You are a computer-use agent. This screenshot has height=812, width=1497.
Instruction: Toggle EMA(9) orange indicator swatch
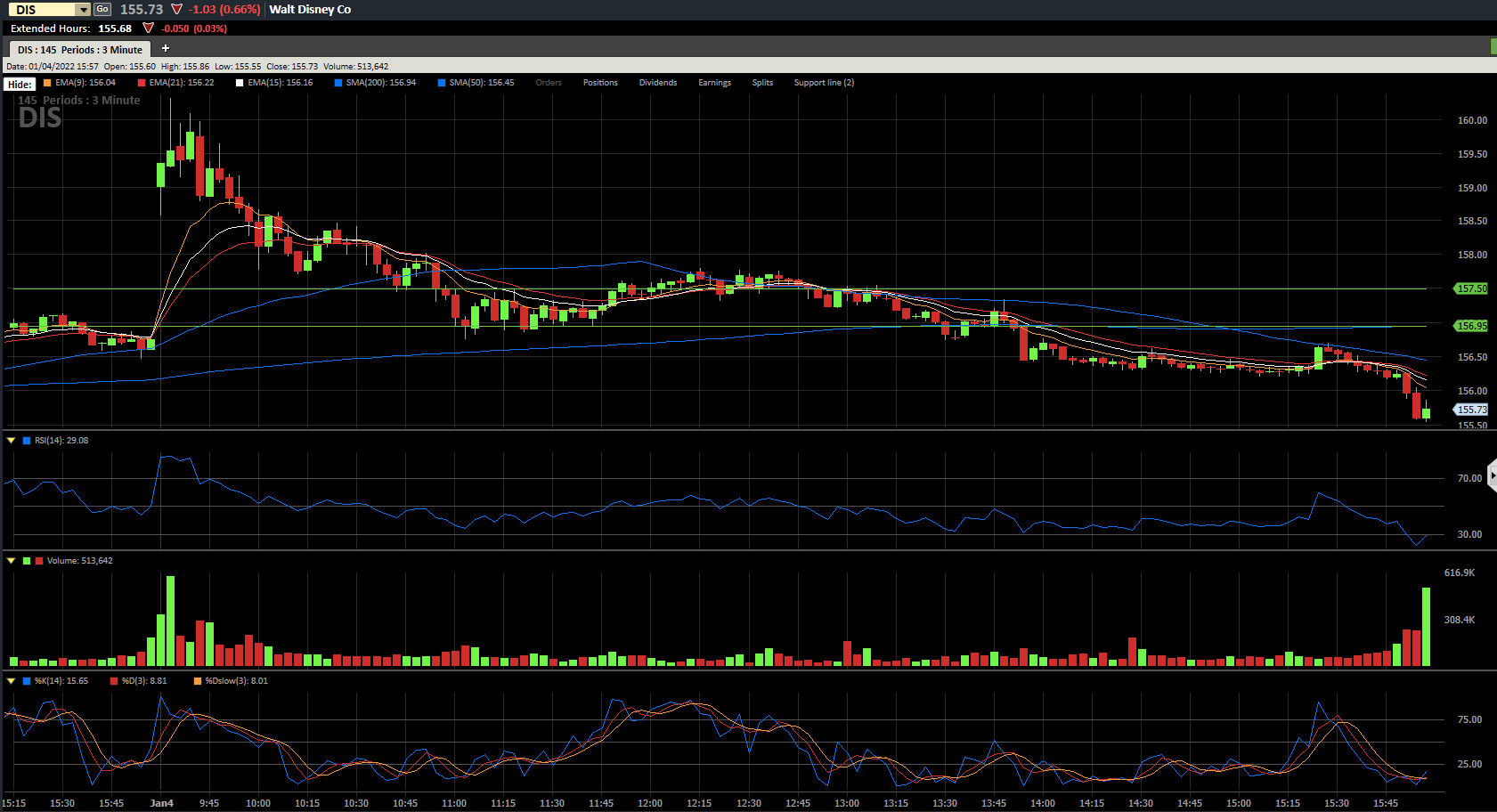point(47,83)
